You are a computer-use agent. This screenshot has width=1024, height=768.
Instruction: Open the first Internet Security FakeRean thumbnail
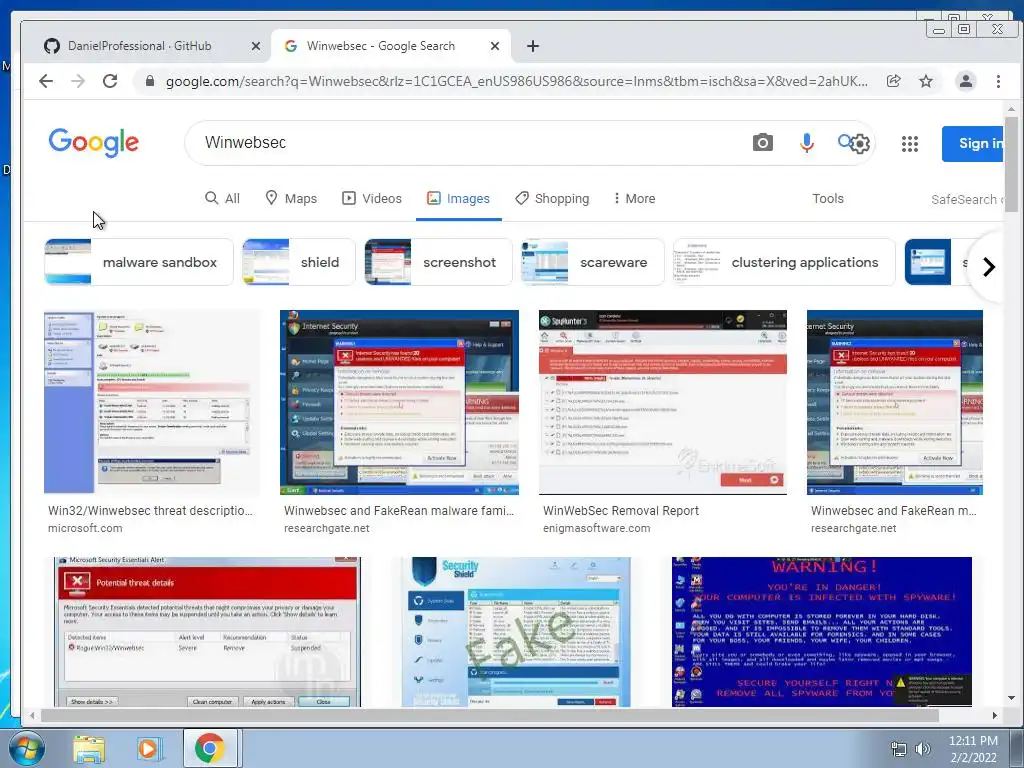(x=399, y=402)
